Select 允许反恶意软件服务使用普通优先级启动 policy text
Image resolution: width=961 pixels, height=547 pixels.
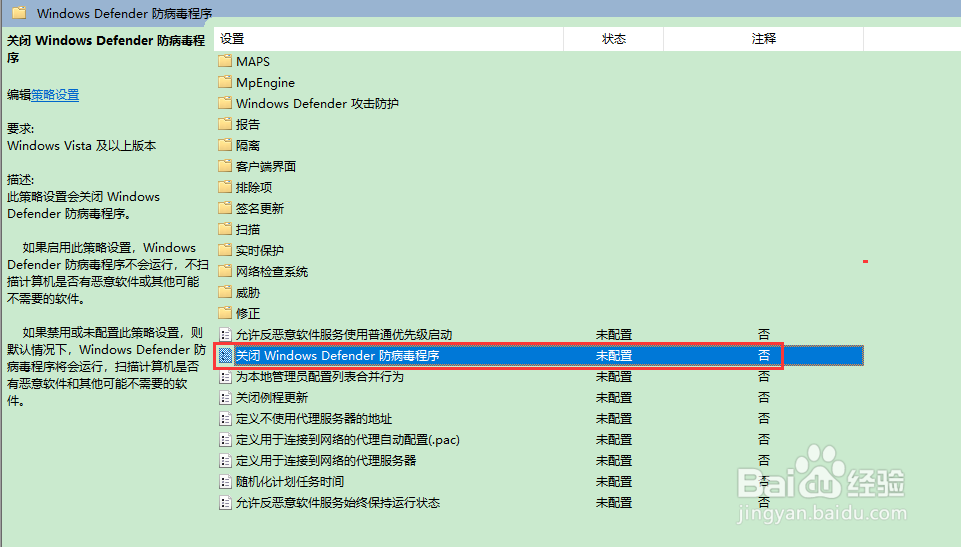344,334
